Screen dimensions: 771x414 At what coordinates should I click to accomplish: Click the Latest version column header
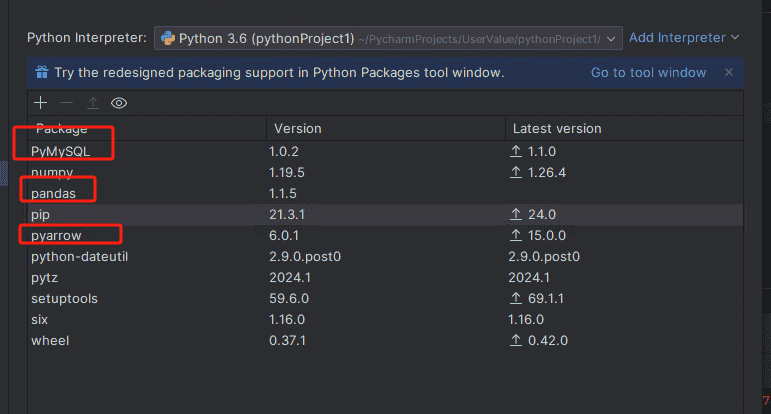557,129
